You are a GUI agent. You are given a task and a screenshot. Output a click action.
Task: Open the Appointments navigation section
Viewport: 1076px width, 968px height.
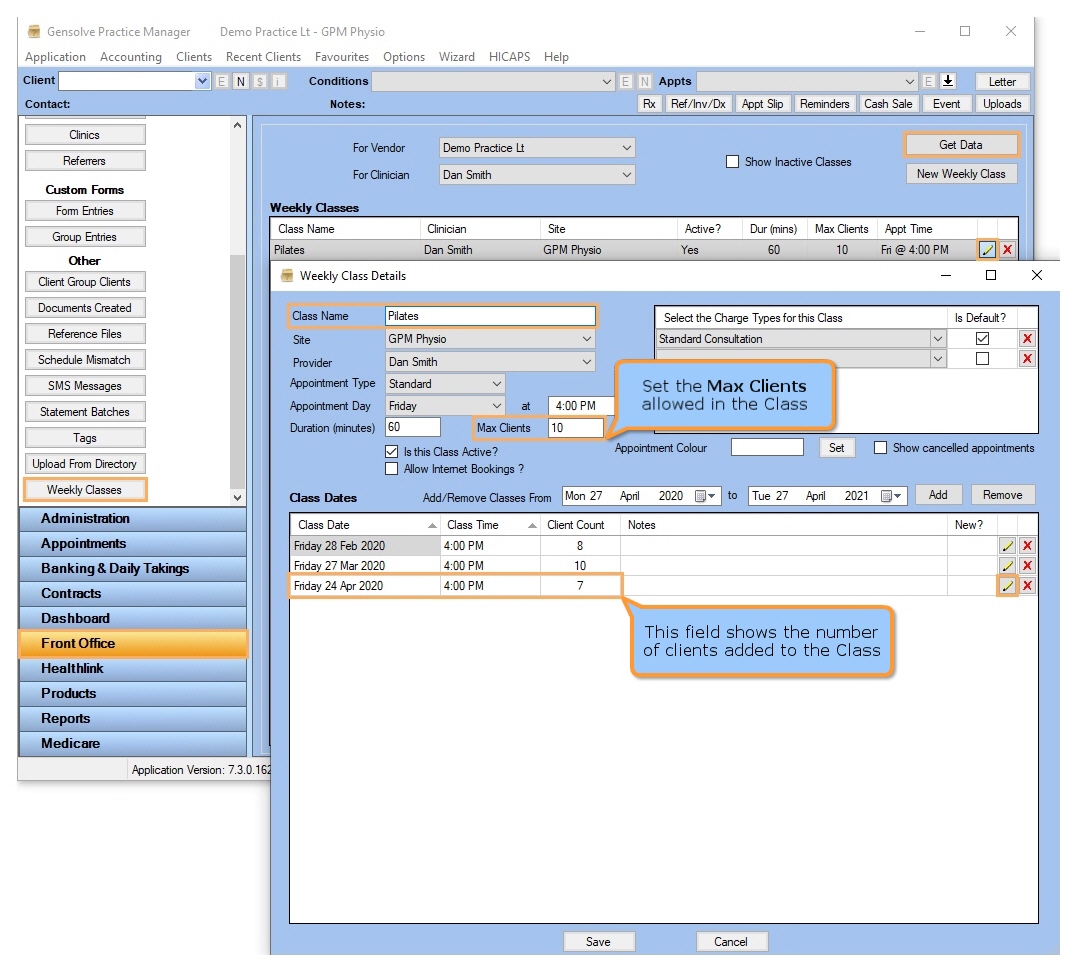point(133,543)
